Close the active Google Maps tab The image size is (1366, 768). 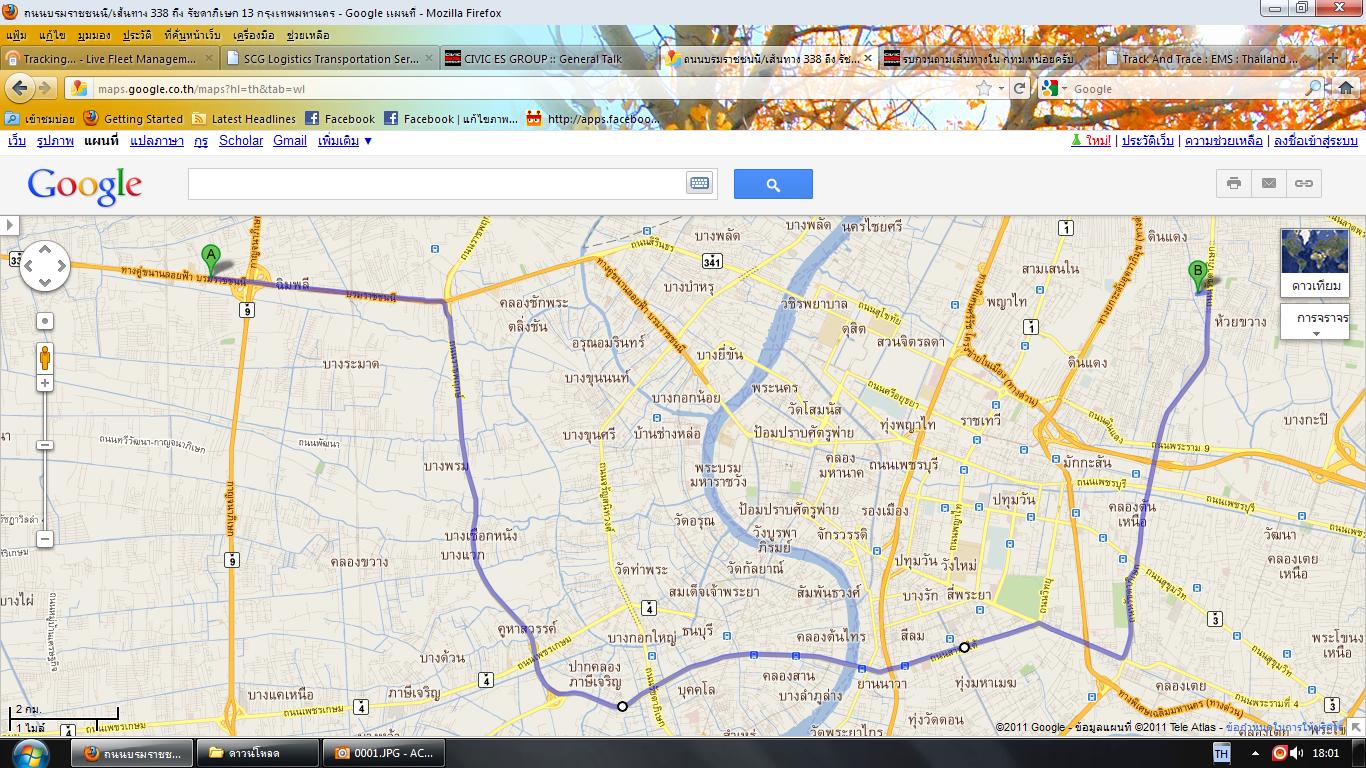pyautogui.click(x=867, y=59)
